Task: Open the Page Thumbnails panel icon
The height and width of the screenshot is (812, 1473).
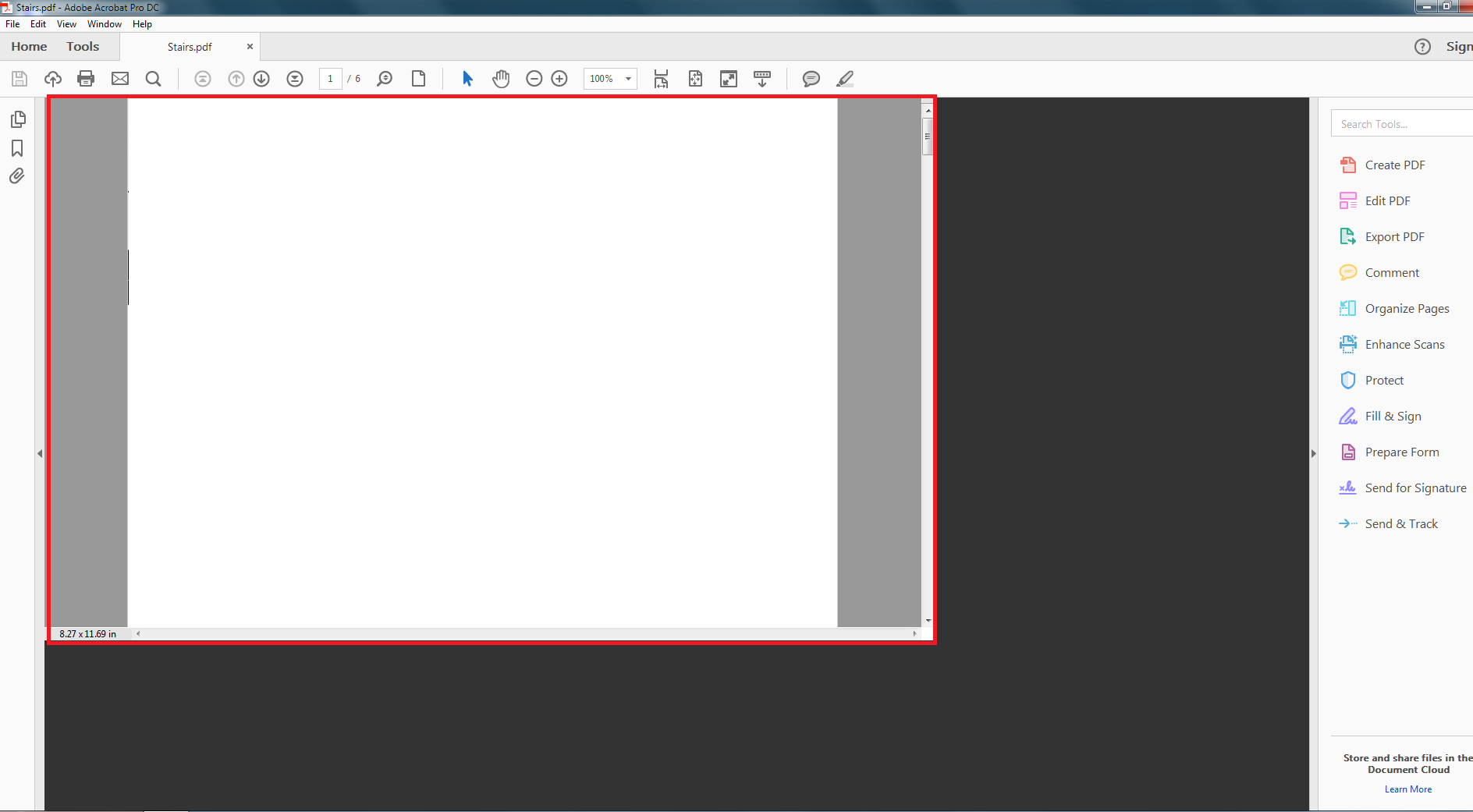Action: [17, 119]
